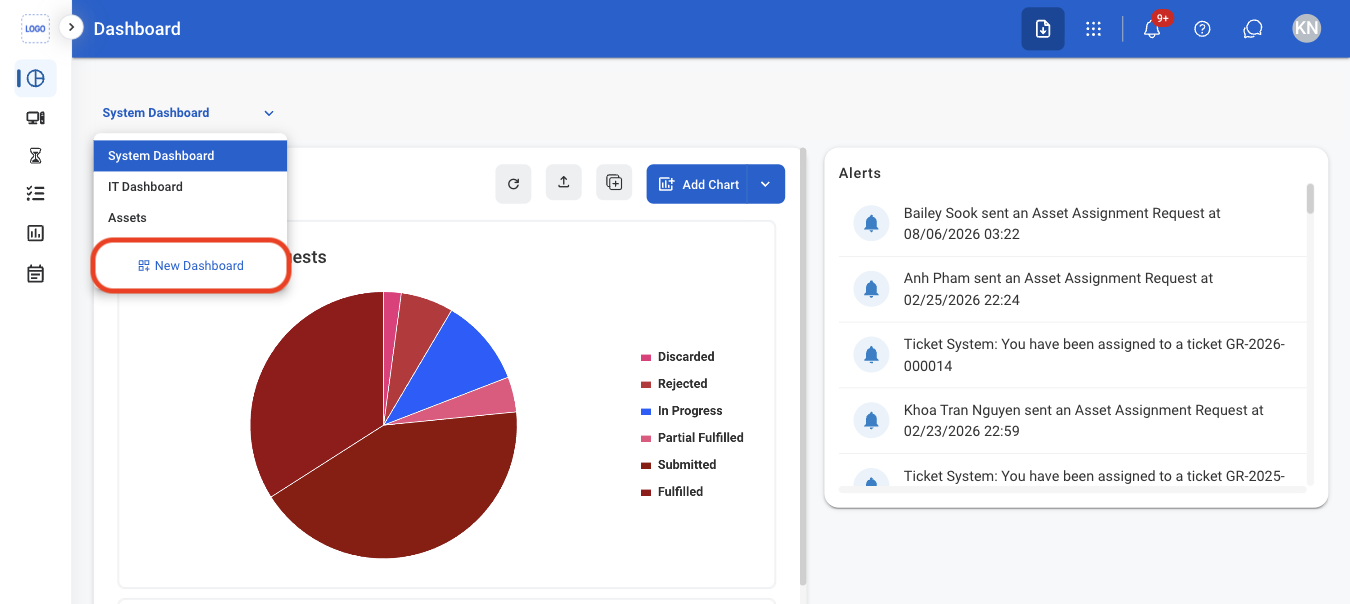Click the Alerts panel vertical scrollbar
The image size is (1350, 604).
pyautogui.click(x=1310, y=198)
